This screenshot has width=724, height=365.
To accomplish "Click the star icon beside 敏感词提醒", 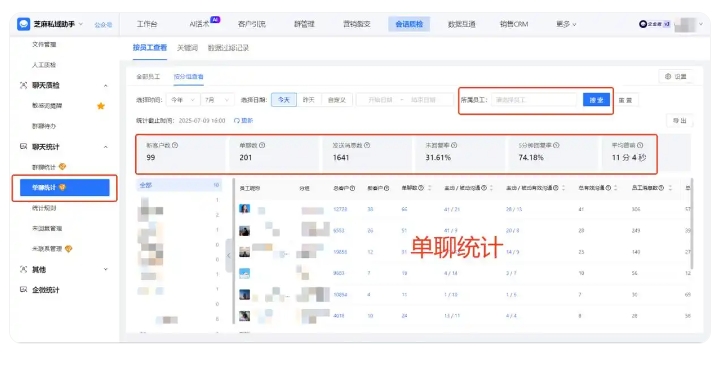I will click(101, 106).
